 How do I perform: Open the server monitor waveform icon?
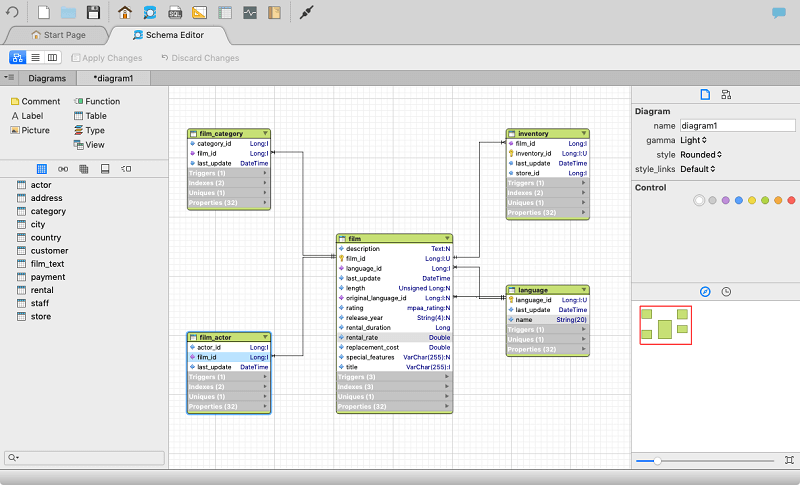(250, 12)
